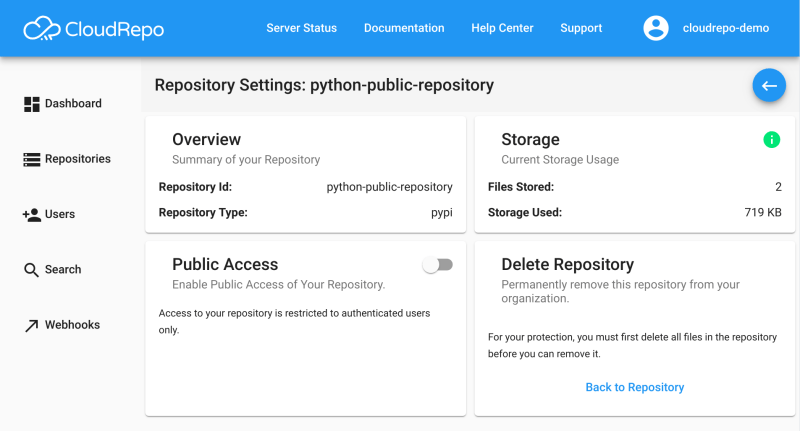
Task: Click the Overview card heading
Action: pos(206,139)
